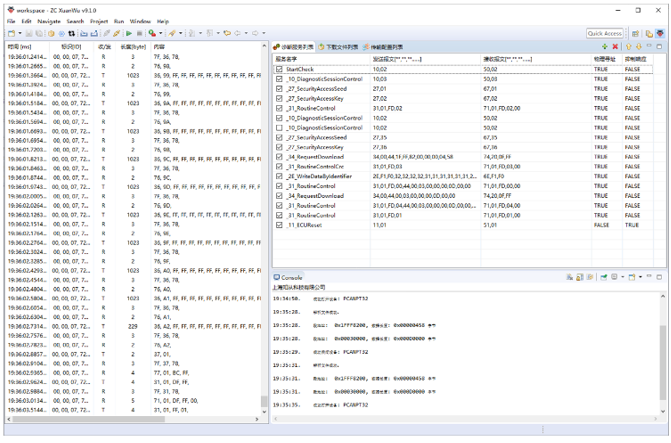Switch to the Resource perspective icon
Viewport: 671px width, 443px height.
tap(649, 33)
